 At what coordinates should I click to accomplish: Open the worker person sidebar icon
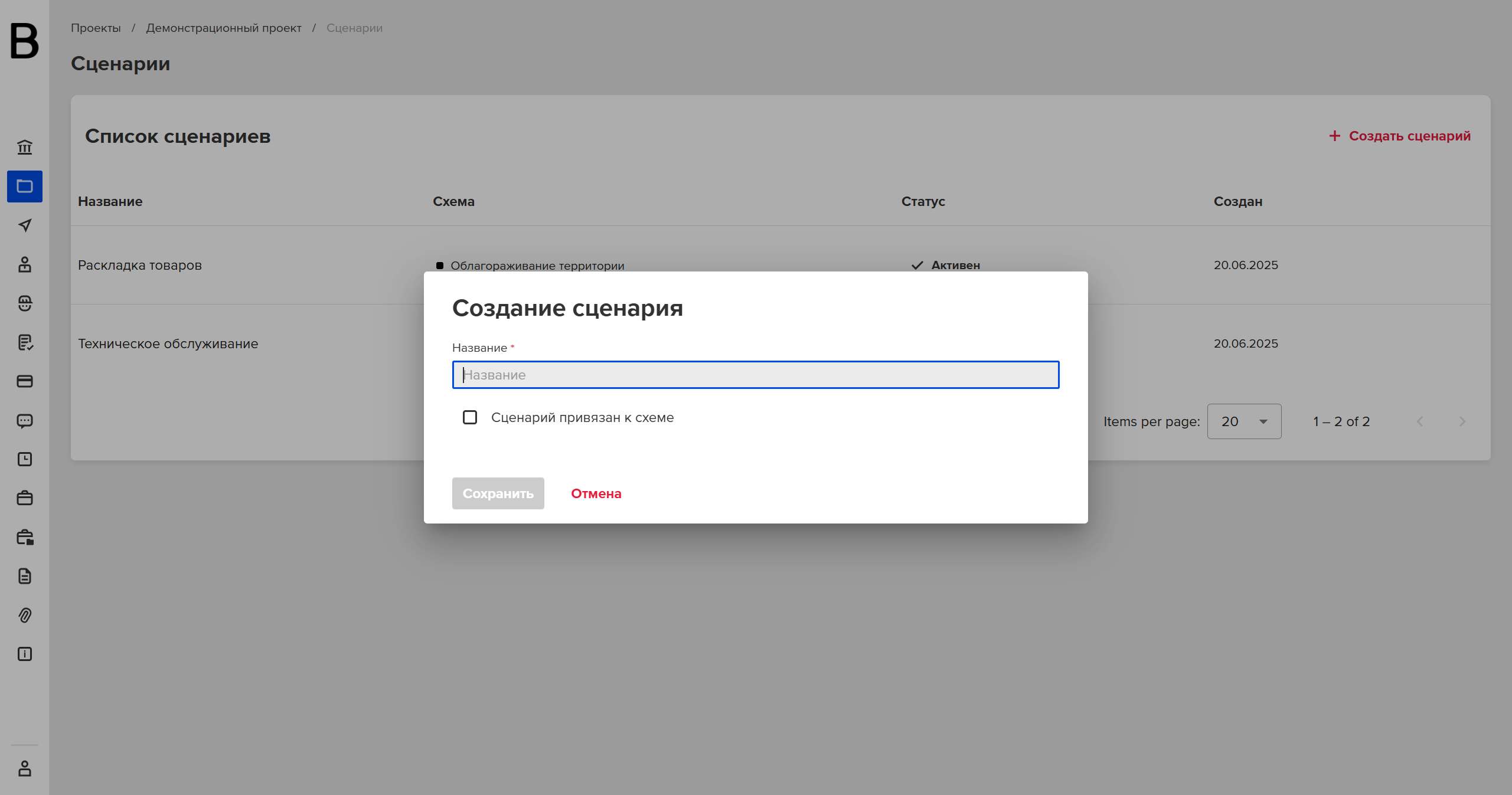tap(25, 264)
